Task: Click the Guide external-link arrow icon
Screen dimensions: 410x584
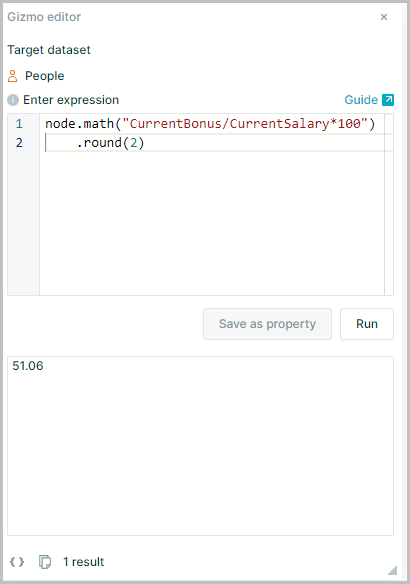Action: pos(388,100)
